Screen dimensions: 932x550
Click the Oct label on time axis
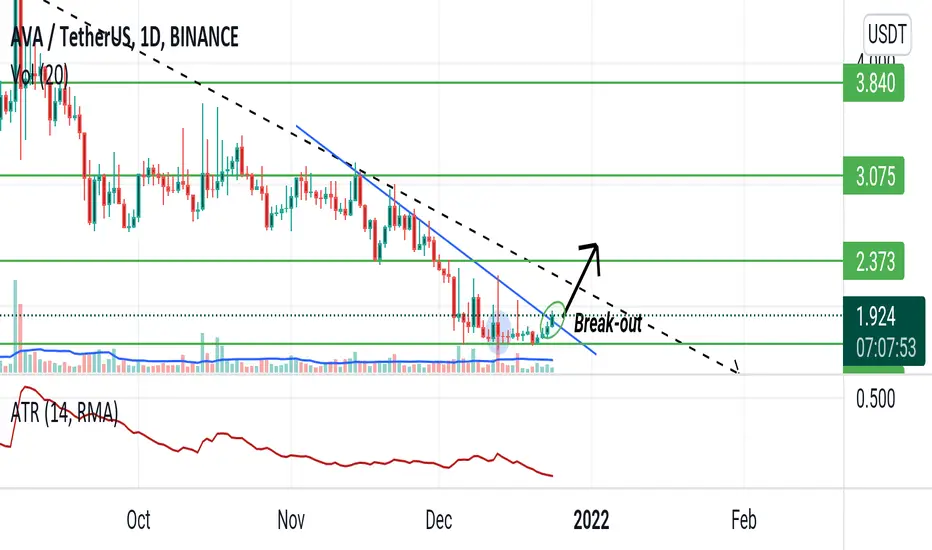[x=138, y=520]
